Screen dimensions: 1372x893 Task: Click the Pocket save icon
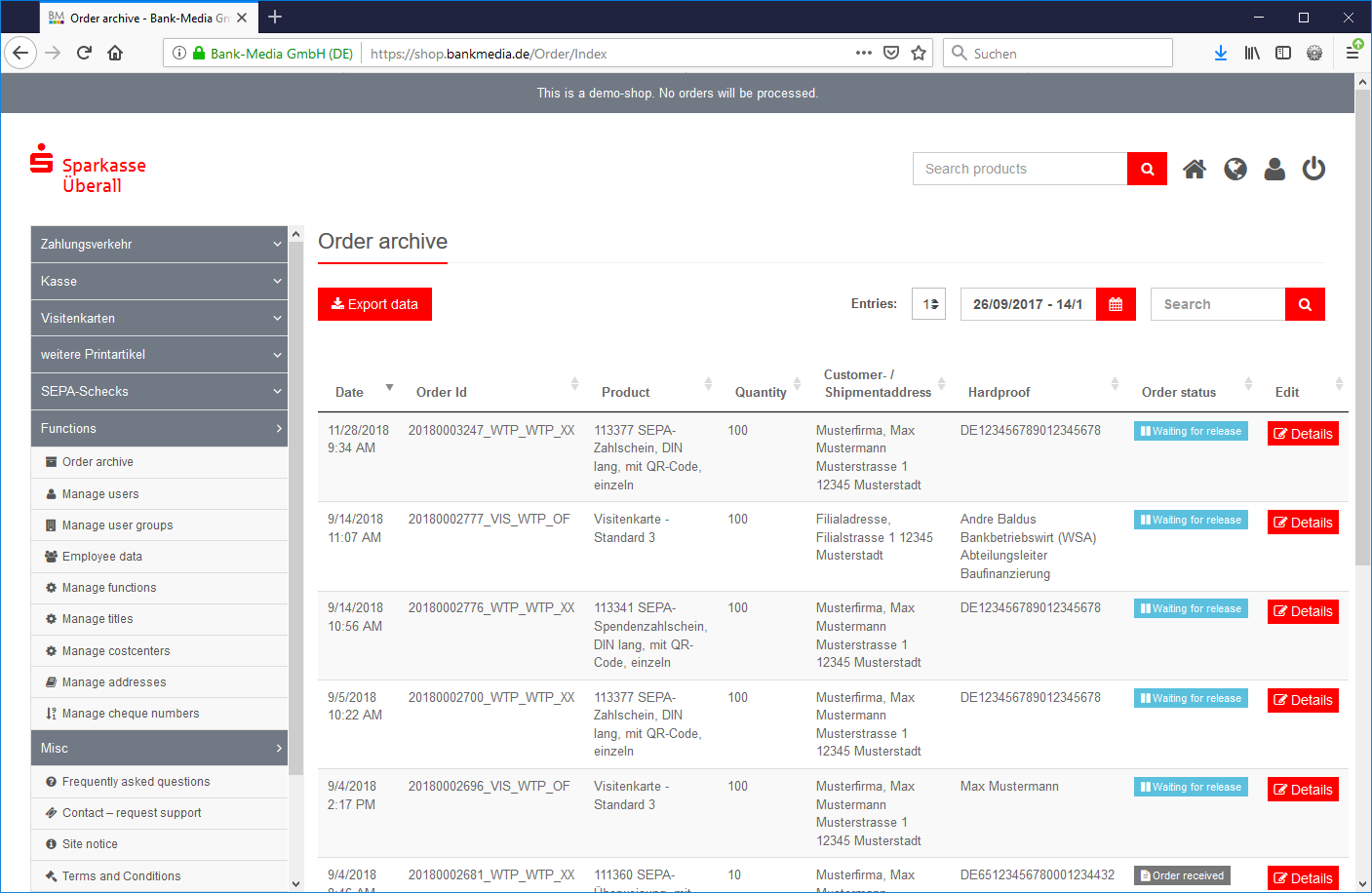891,53
